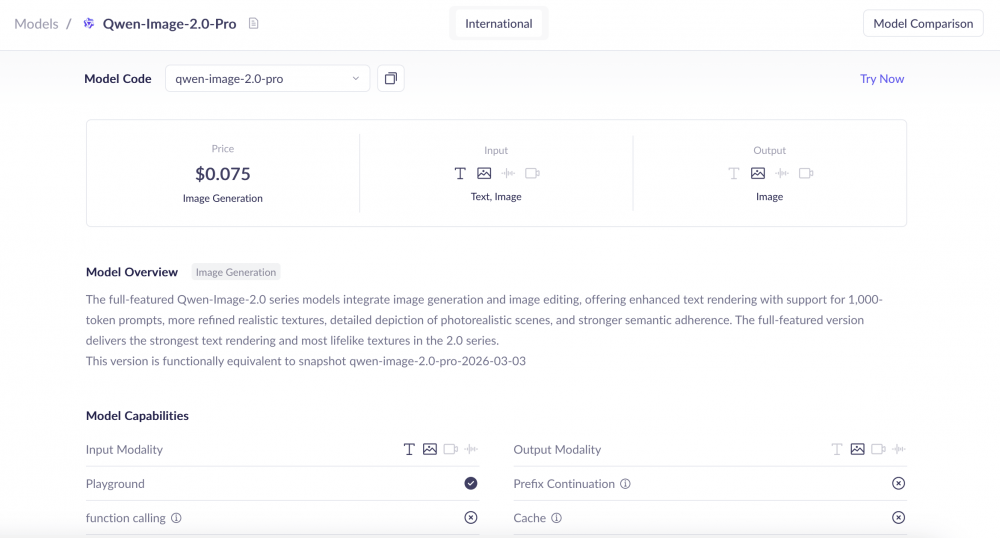Click the Cache info icon

[x=557, y=518]
